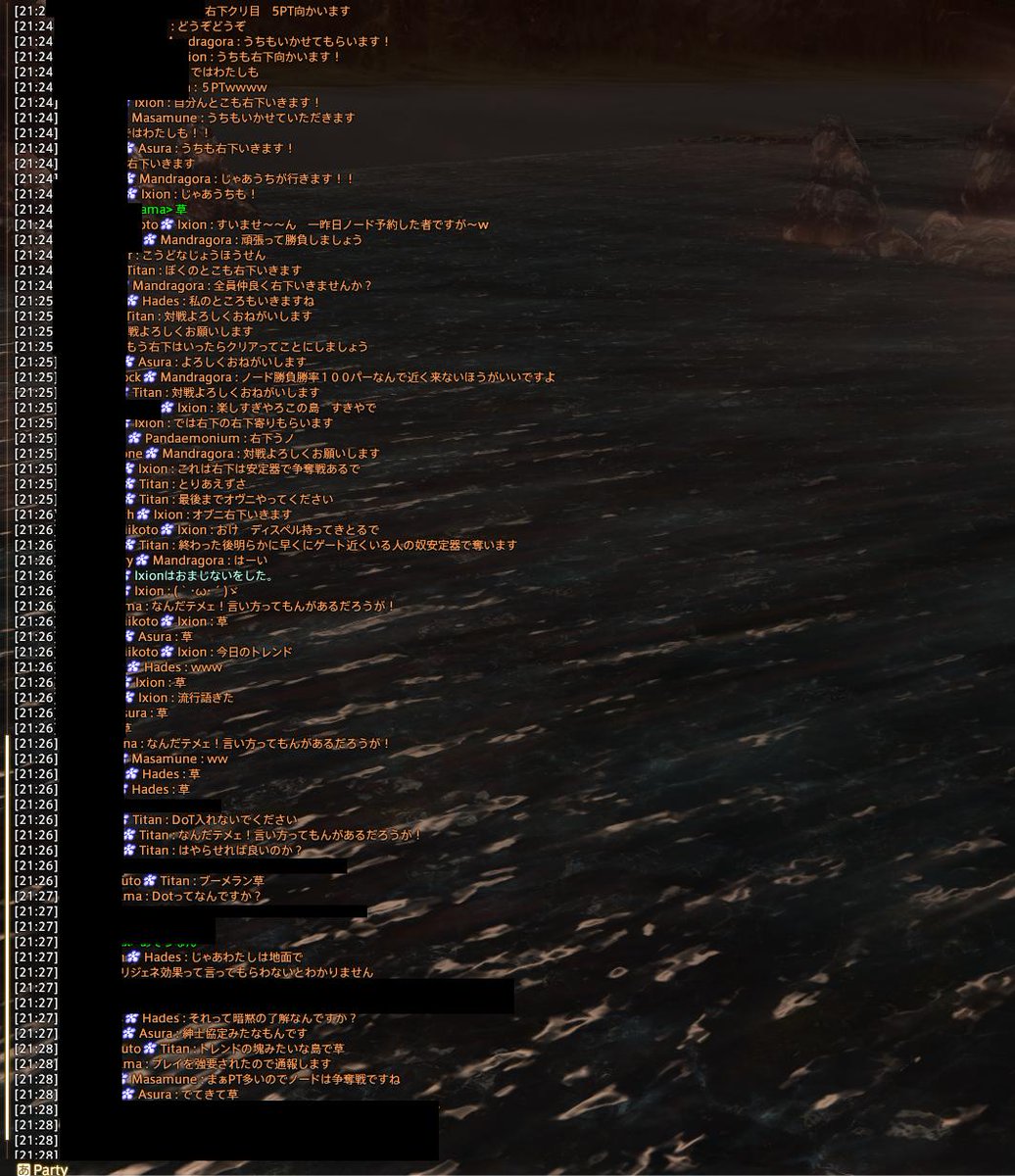Click message もう右下はいったらクリアってことにしましょう

point(248,347)
